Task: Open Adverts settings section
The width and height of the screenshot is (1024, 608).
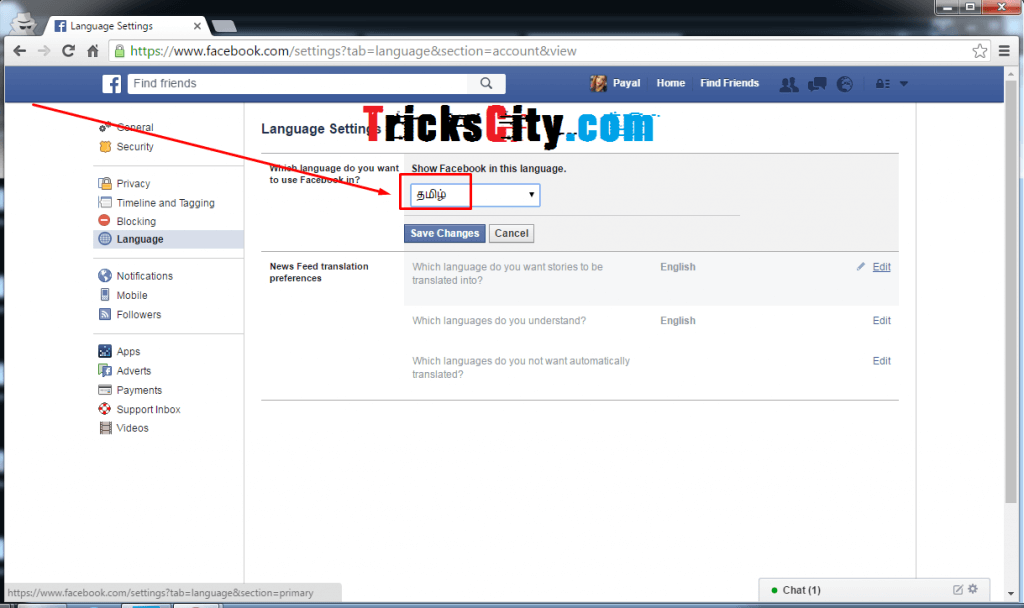Action: click(133, 371)
